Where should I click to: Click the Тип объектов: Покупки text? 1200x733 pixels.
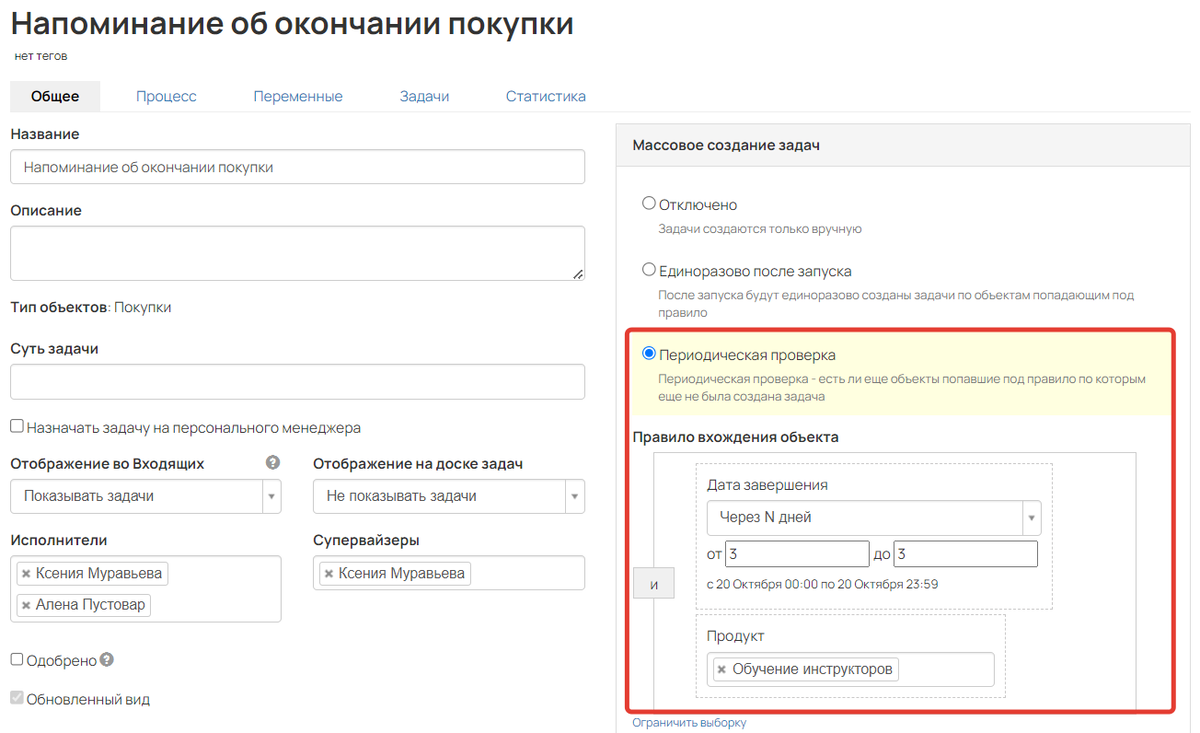(91, 307)
